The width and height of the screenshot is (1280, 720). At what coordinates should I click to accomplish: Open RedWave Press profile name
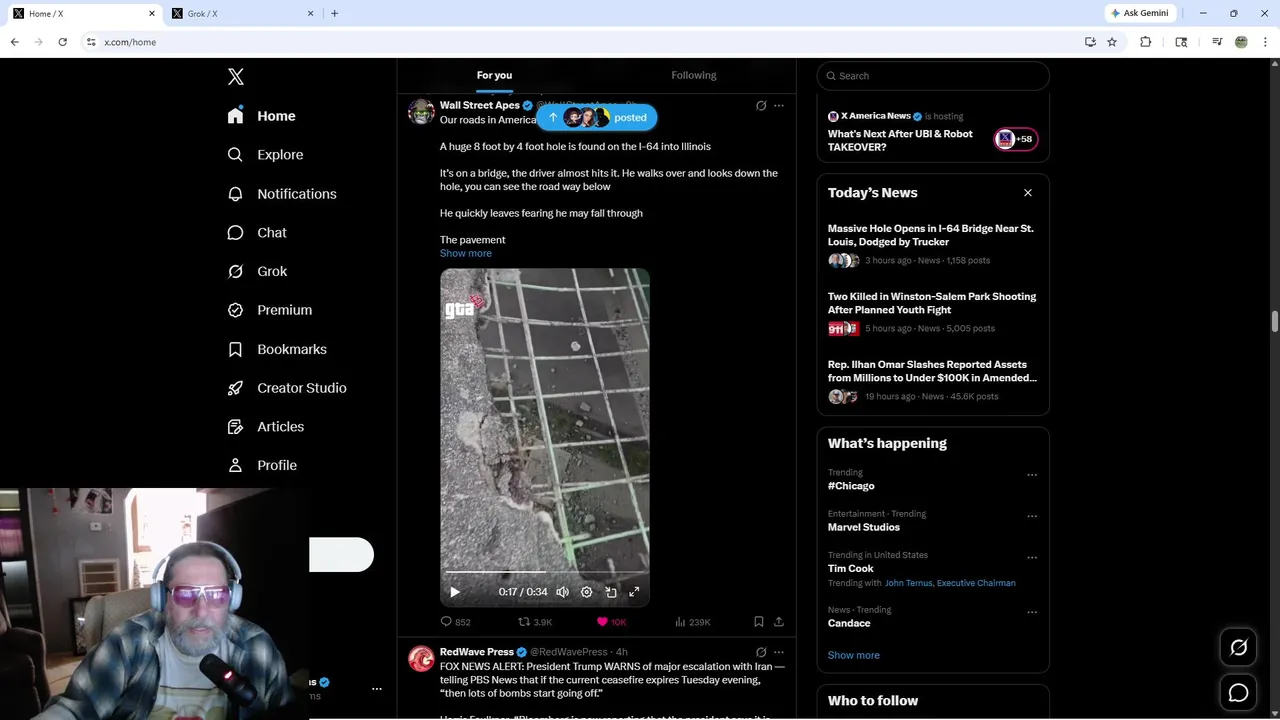pyautogui.click(x=477, y=652)
